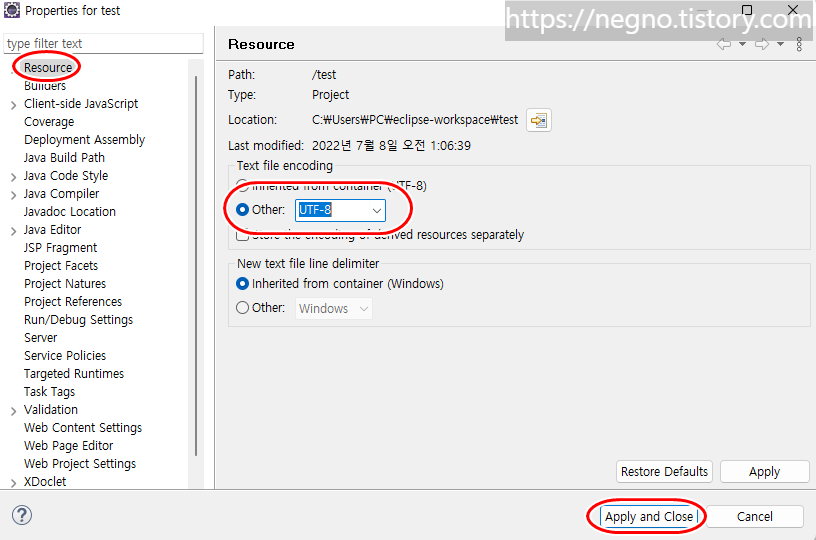This screenshot has width=816, height=540.
Task: Click the tree panel vertical scrollbar
Action: pyautogui.click(x=196, y=265)
